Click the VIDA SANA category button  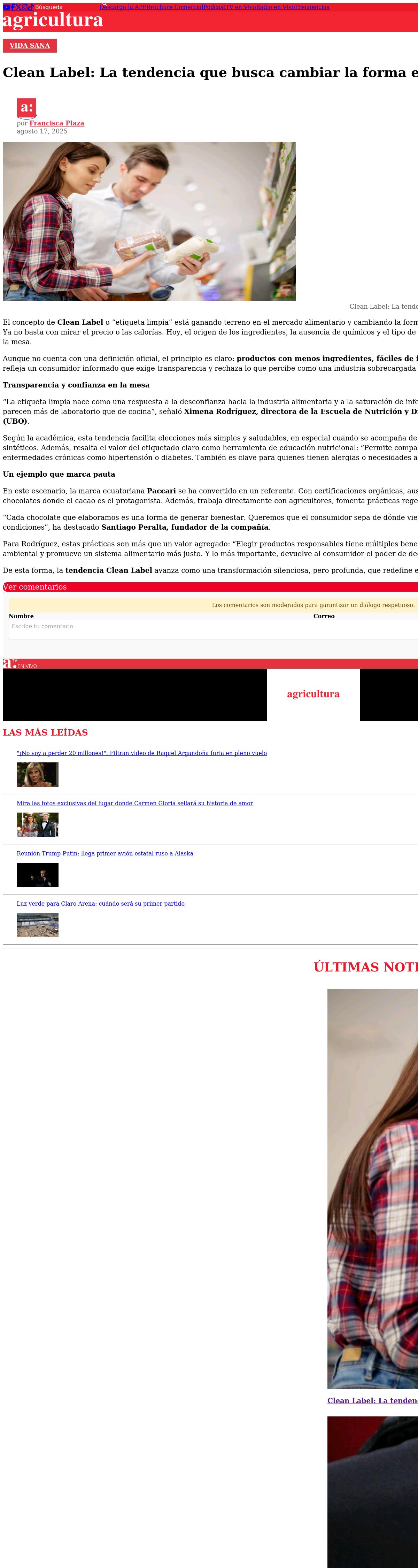tap(30, 46)
